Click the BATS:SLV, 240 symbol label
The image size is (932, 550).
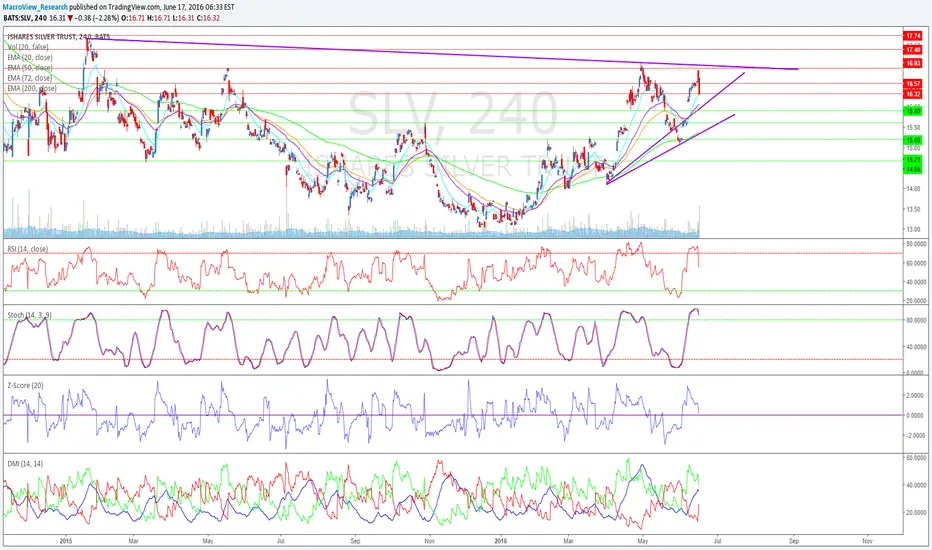point(25,18)
